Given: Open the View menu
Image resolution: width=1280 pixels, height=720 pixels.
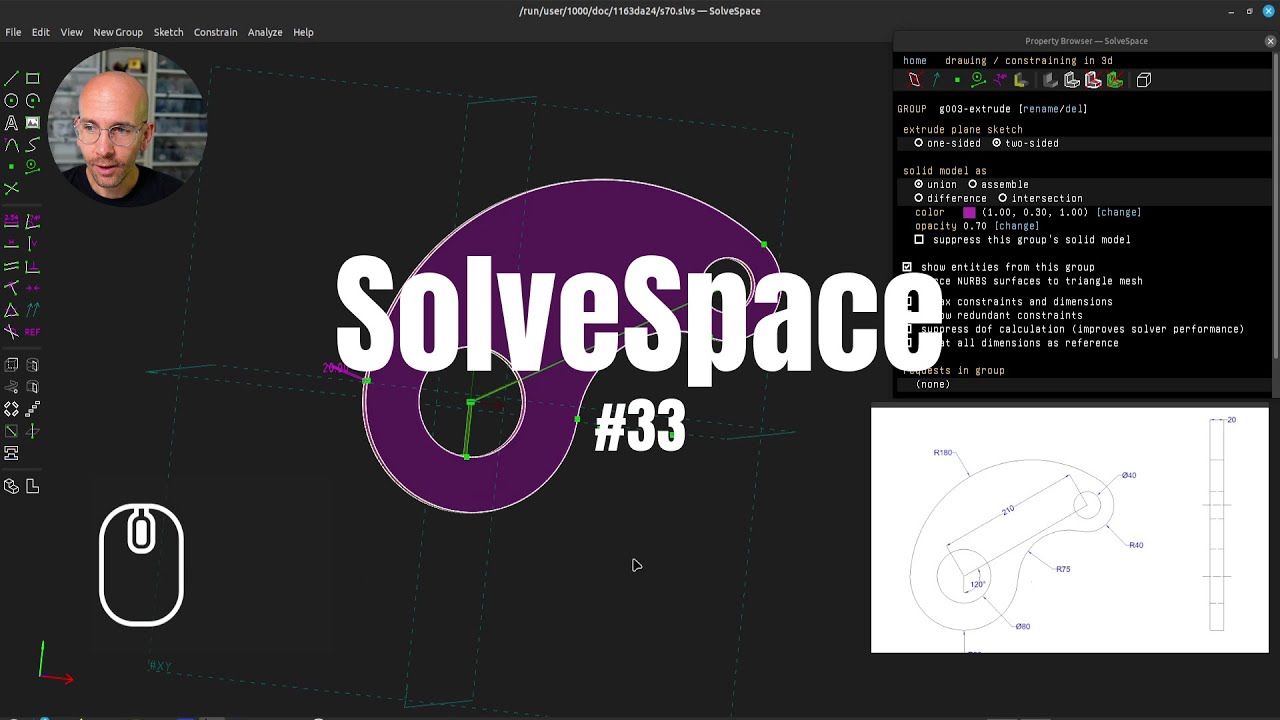Looking at the screenshot, I should point(71,32).
